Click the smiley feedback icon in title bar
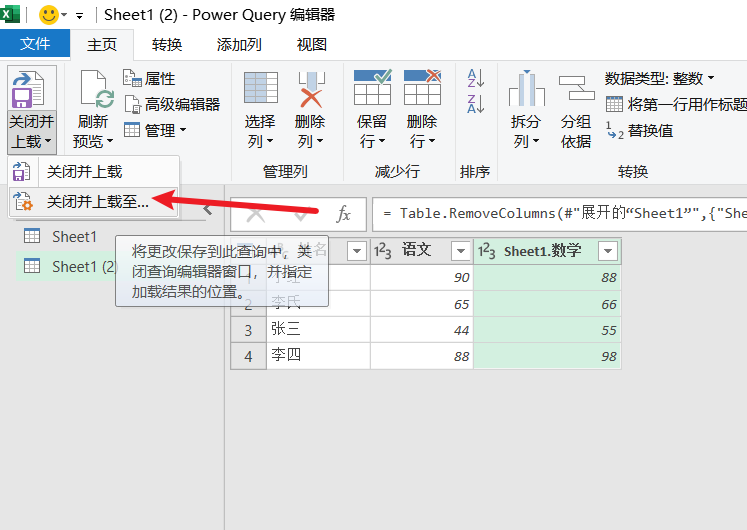This screenshot has height=530, width=747. (x=48, y=15)
